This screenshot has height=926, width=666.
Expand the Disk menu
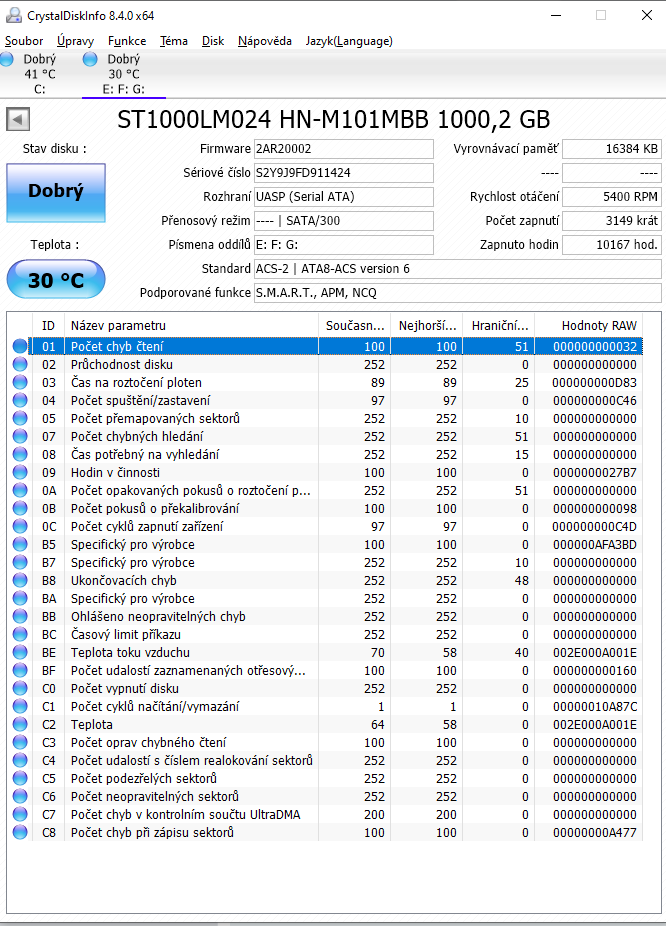(213, 41)
